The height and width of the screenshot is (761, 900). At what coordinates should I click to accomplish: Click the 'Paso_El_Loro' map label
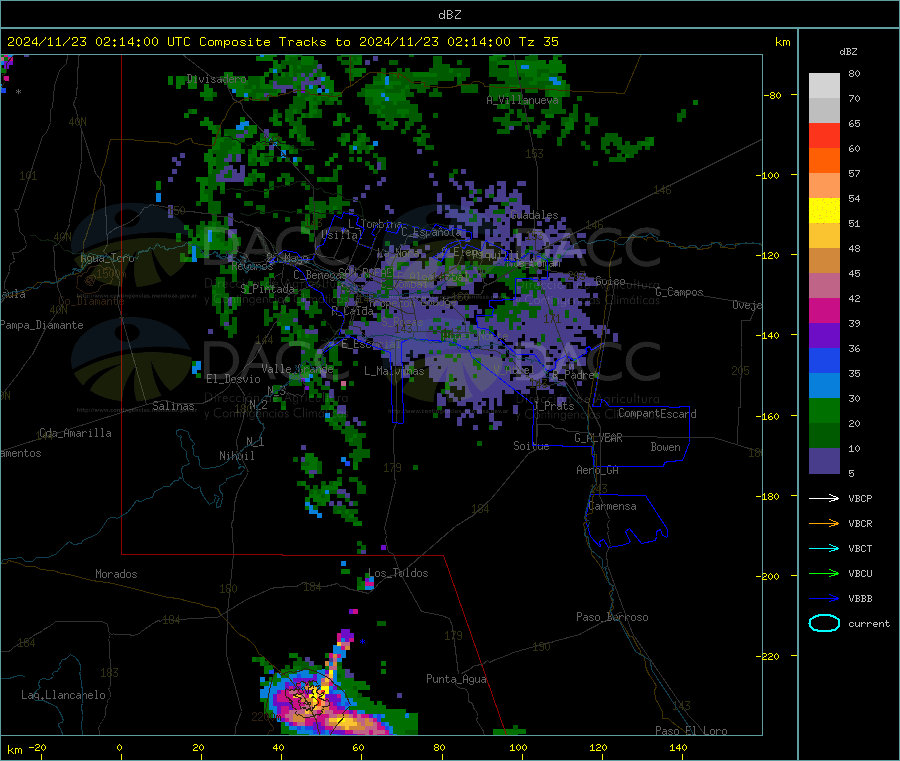[692, 731]
